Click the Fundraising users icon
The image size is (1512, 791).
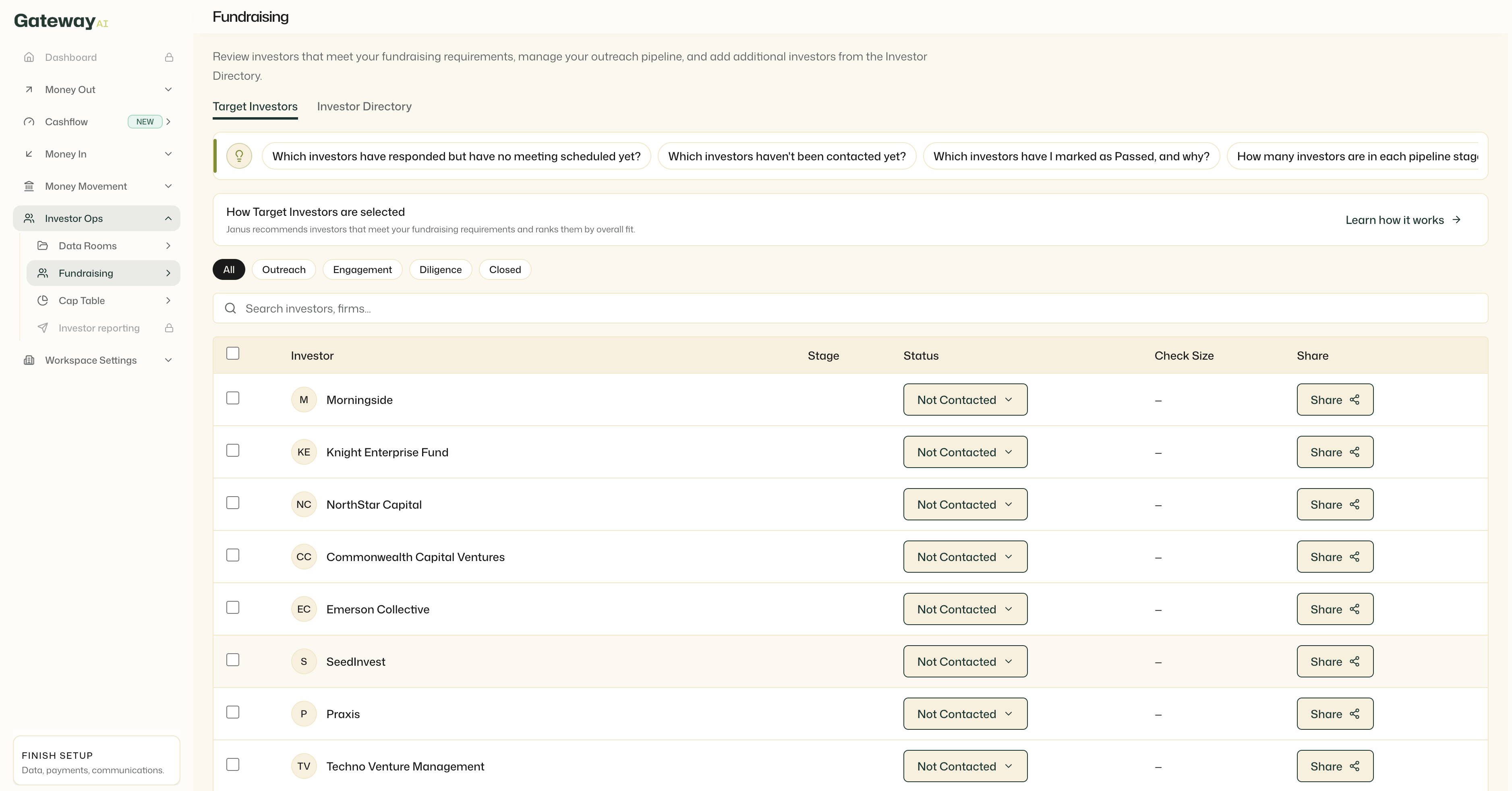pos(43,273)
